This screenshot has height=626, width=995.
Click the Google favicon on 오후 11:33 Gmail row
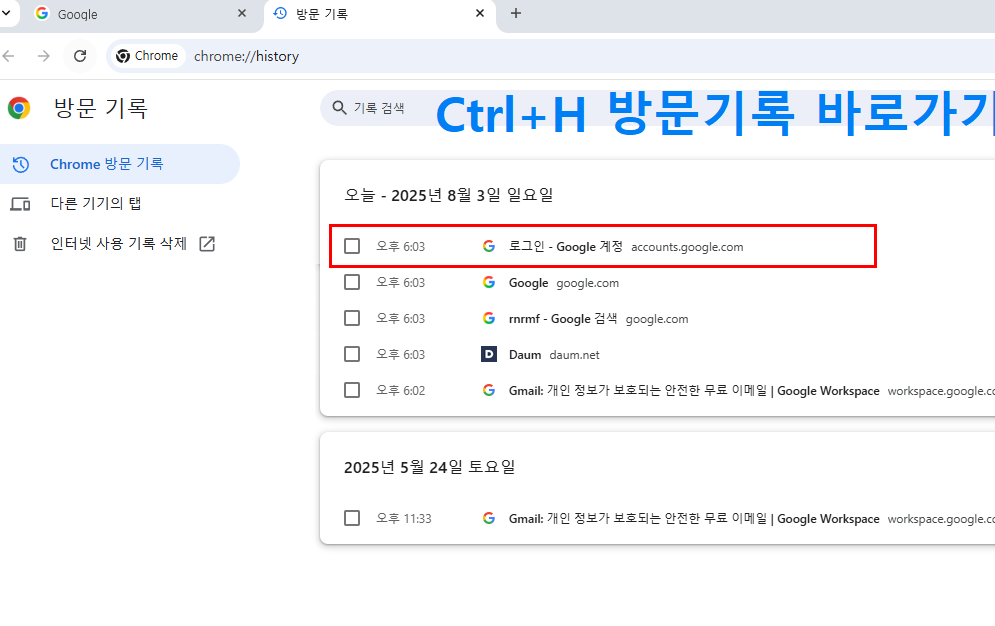click(x=489, y=518)
